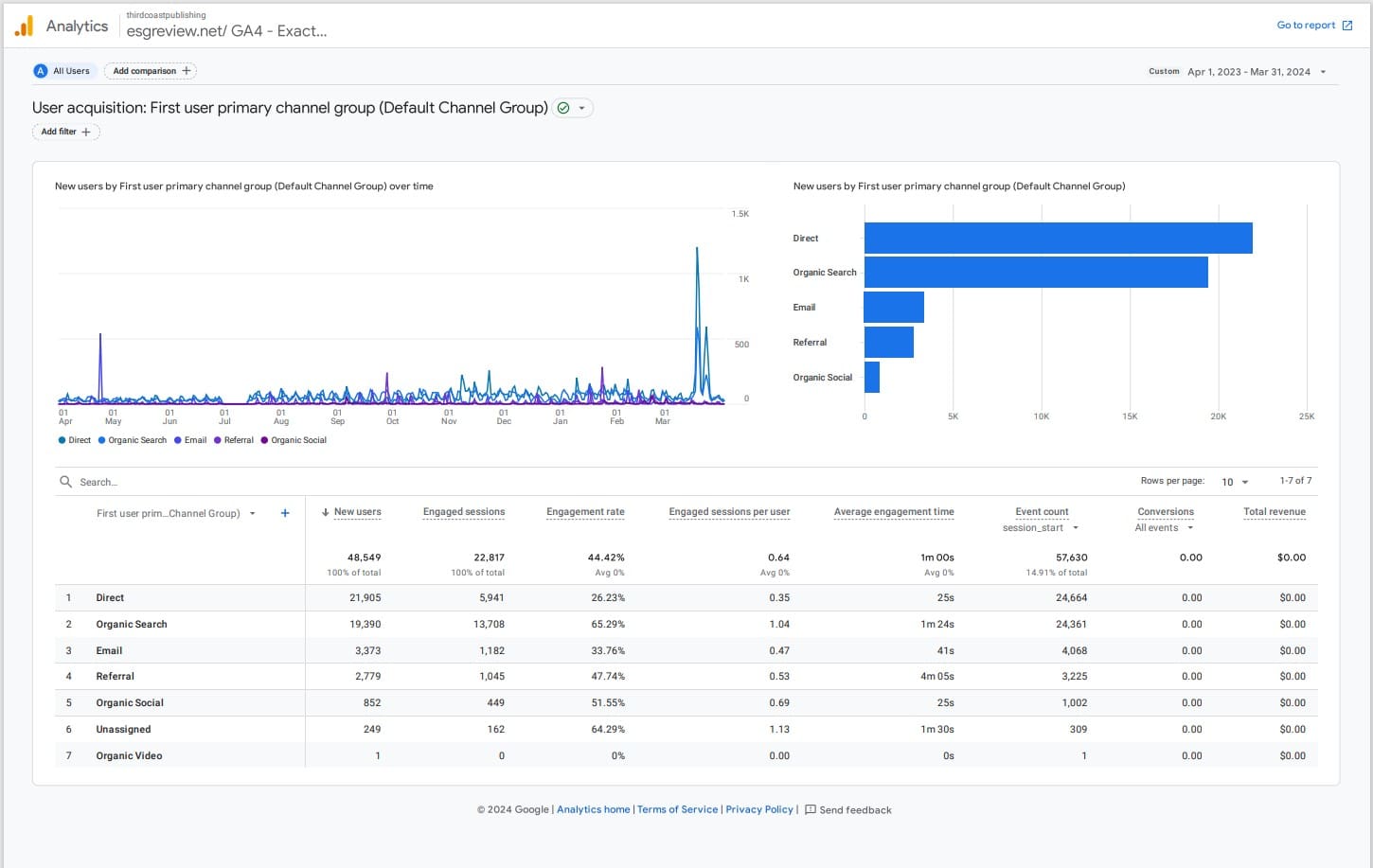Click the 1-7 of 7 pagination text
Image resolution: width=1373 pixels, height=868 pixels.
pyautogui.click(x=1295, y=481)
